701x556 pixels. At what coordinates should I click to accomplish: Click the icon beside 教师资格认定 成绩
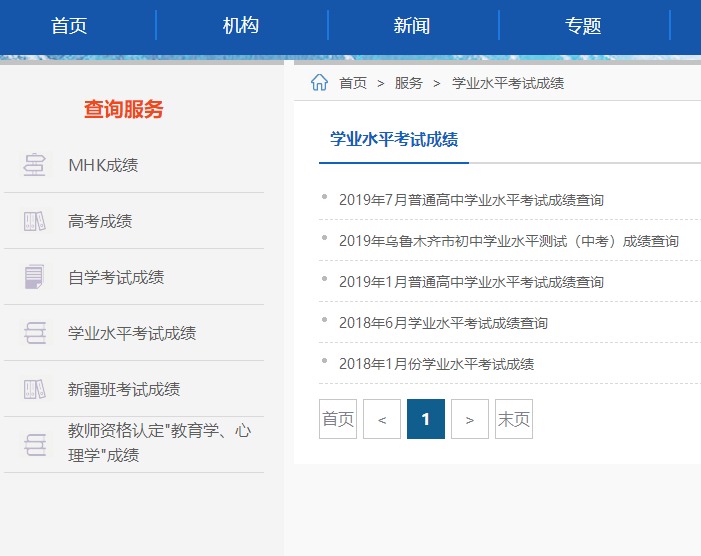point(35,444)
